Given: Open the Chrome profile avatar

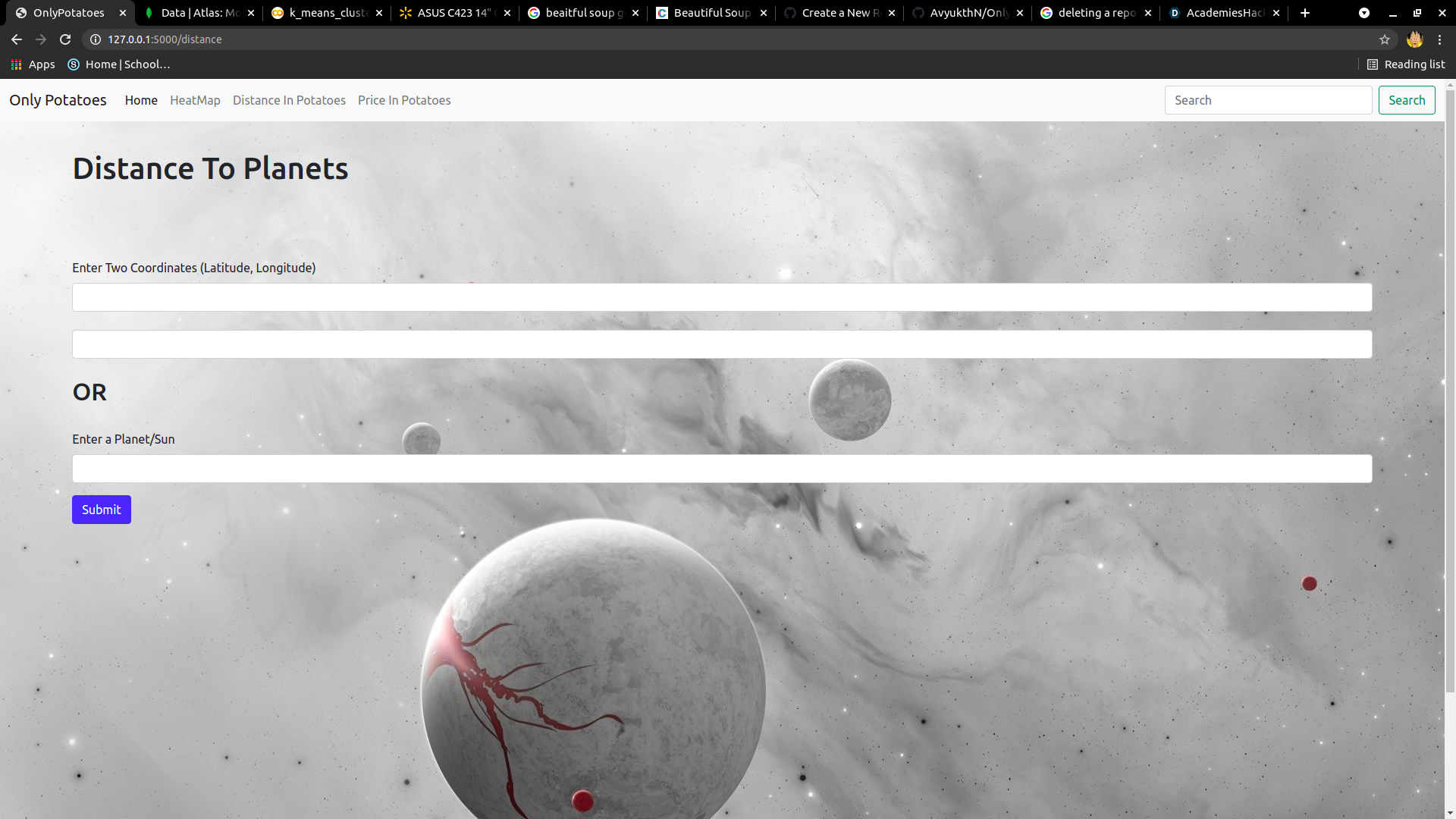Looking at the screenshot, I should [x=1414, y=39].
